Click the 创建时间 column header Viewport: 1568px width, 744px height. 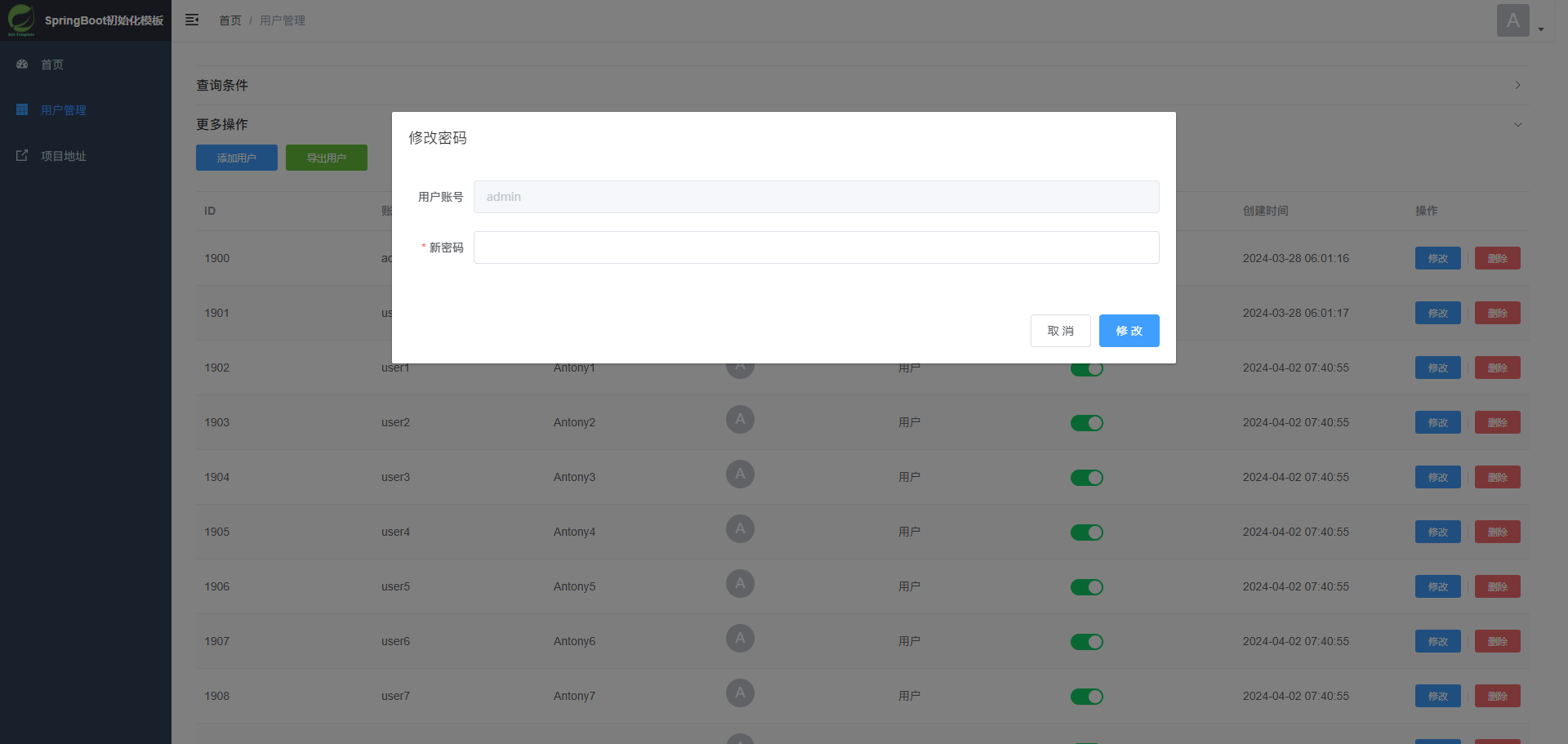click(x=1266, y=211)
